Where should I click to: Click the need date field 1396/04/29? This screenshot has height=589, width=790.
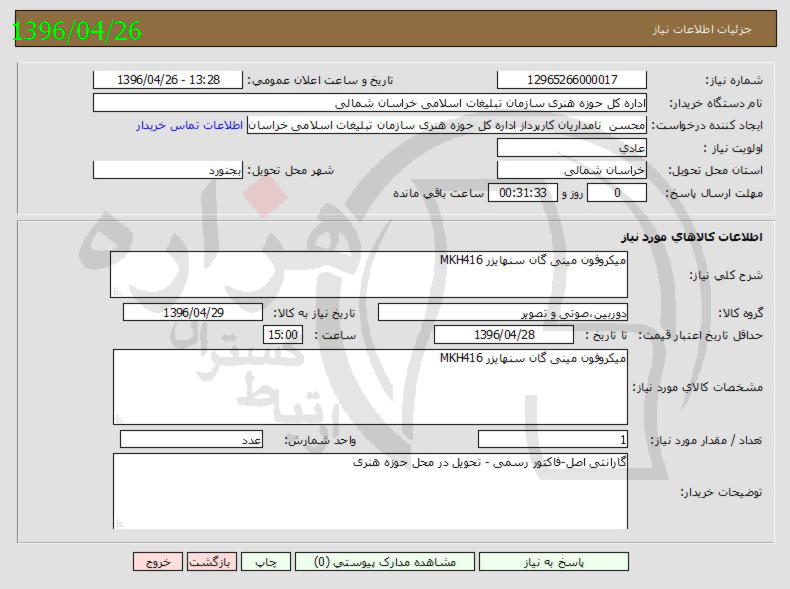coord(193,312)
